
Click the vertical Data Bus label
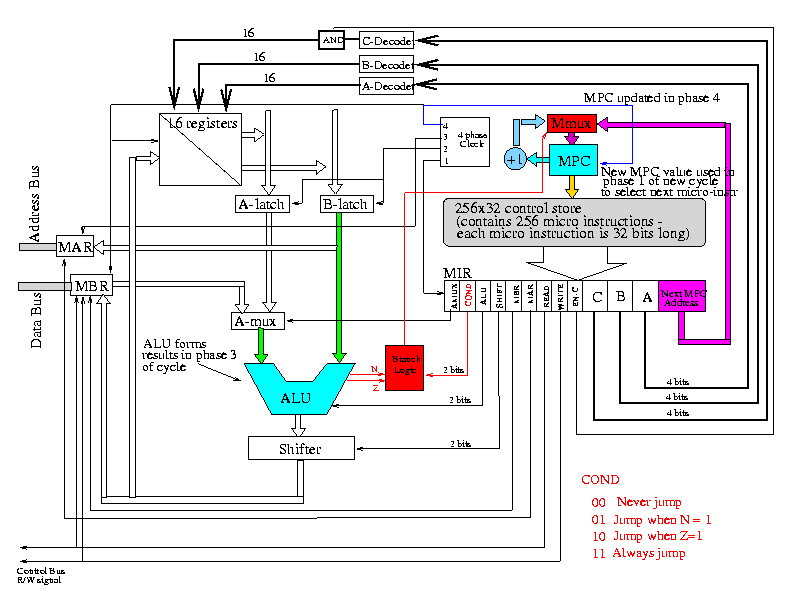pyautogui.click(x=35, y=320)
